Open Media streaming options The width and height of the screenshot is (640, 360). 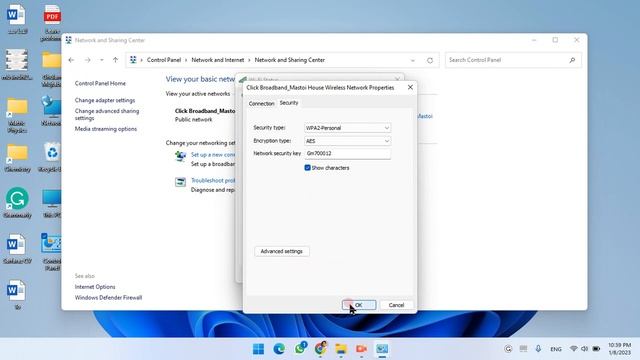click(106, 129)
